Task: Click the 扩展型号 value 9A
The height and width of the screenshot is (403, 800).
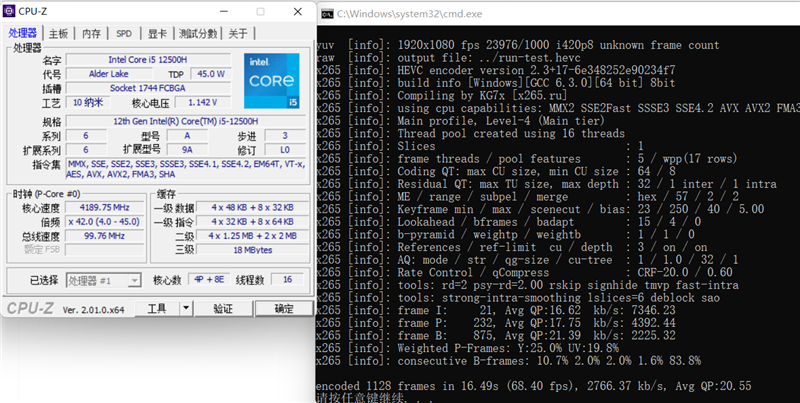Action: [187, 150]
